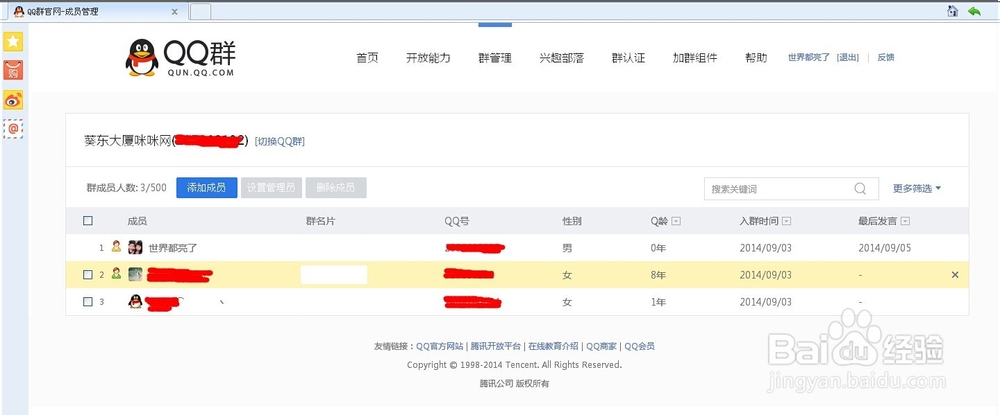This screenshot has width=1000, height=415.
Task: Click the green admin badge in row 2
Action: click(116, 273)
